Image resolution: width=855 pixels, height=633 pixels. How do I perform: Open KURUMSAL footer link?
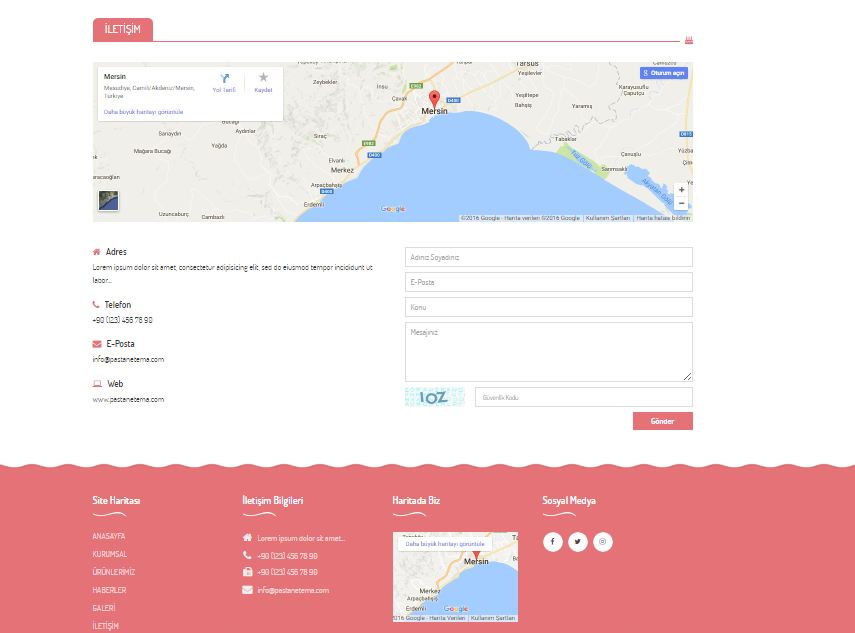click(110, 554)
